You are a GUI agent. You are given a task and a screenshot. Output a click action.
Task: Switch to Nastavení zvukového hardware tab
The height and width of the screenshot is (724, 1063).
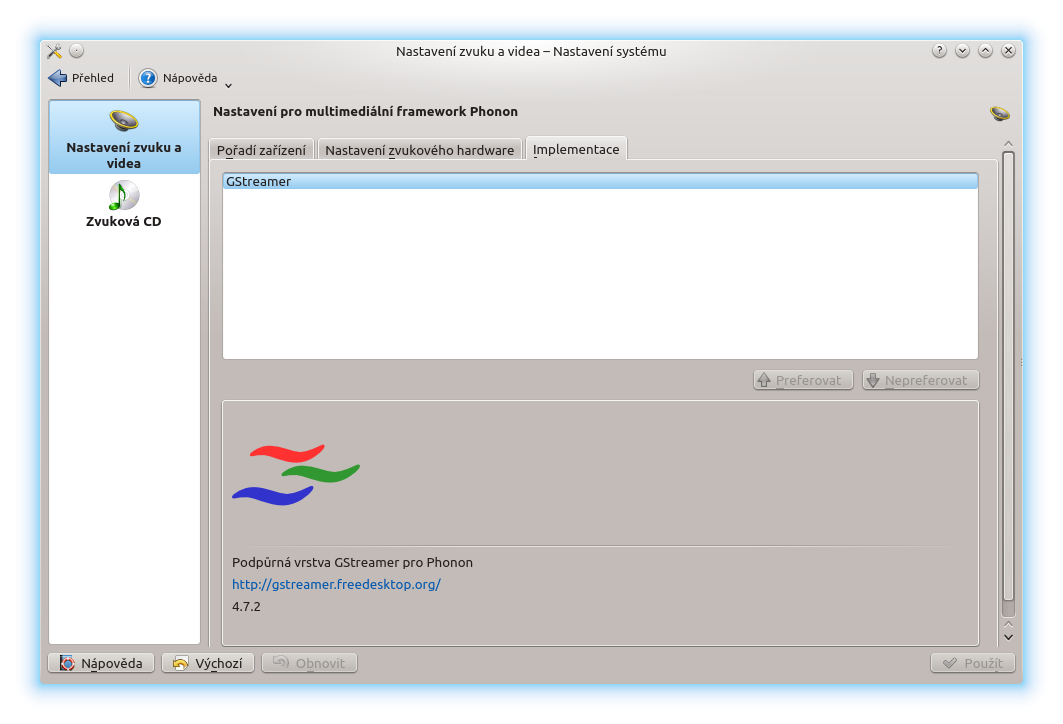click(x=420, y=150)
